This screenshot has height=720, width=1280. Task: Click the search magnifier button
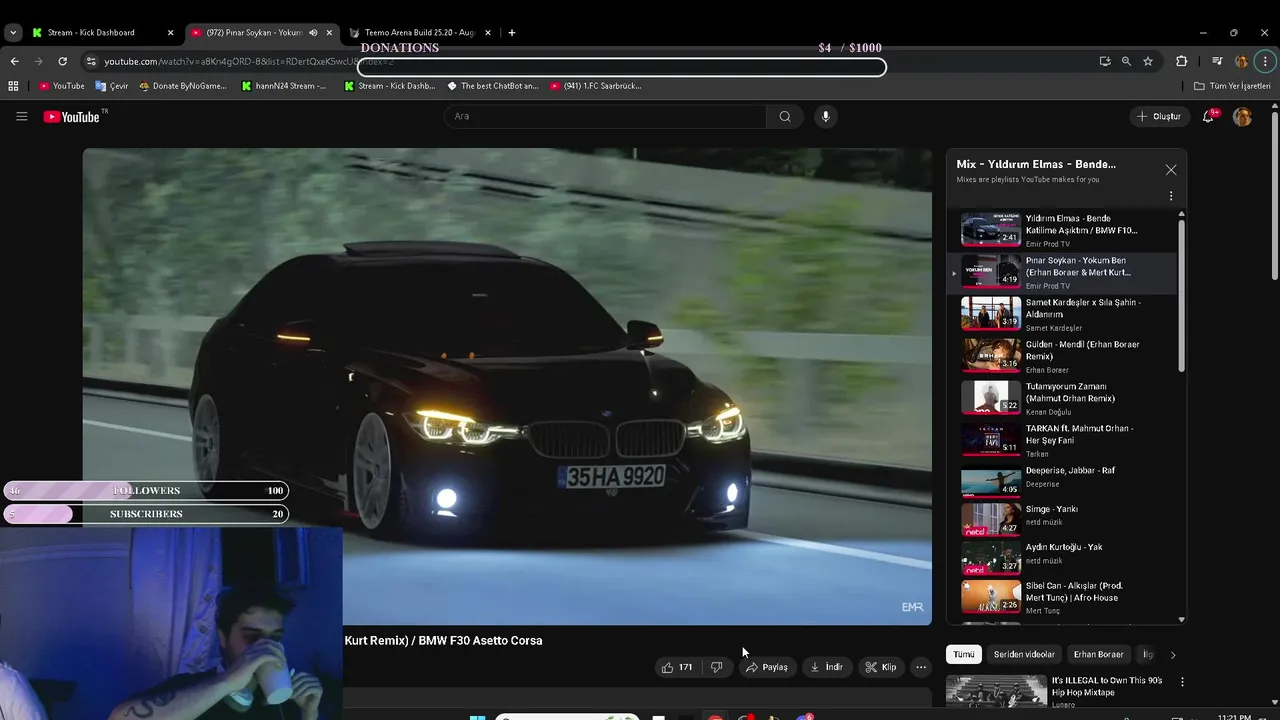coord(785,117)
